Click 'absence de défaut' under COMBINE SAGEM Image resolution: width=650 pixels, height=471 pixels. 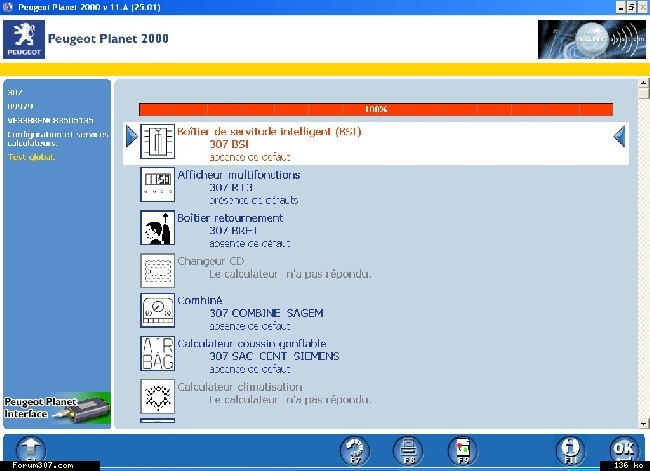250,326
